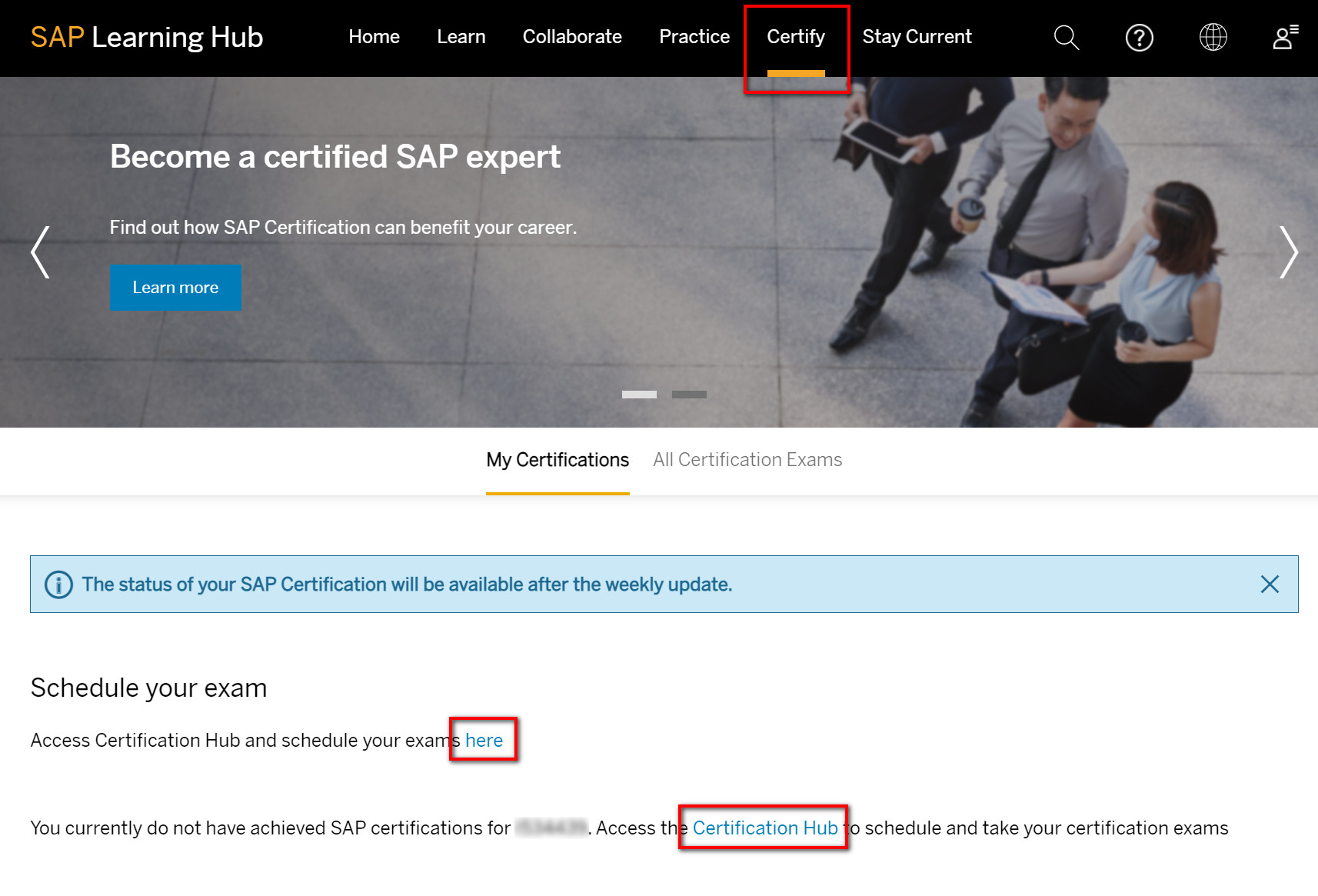This screenshot has width=1318, height=896.
Task: Switch to All Certification Exams tab
Action: pos(747,460)
